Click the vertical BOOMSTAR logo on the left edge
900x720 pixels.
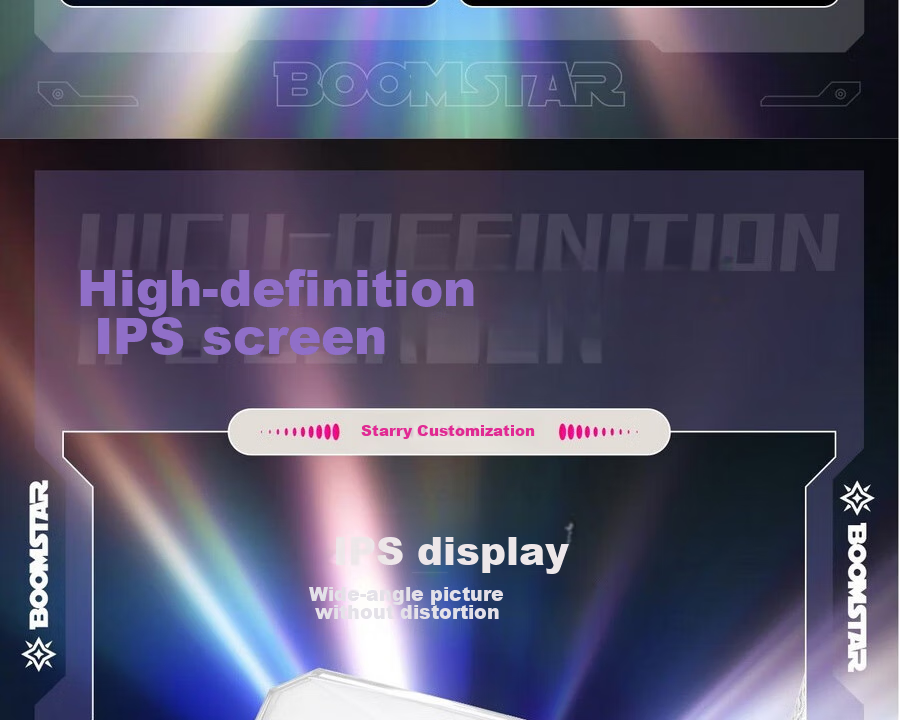coord(39,555)
